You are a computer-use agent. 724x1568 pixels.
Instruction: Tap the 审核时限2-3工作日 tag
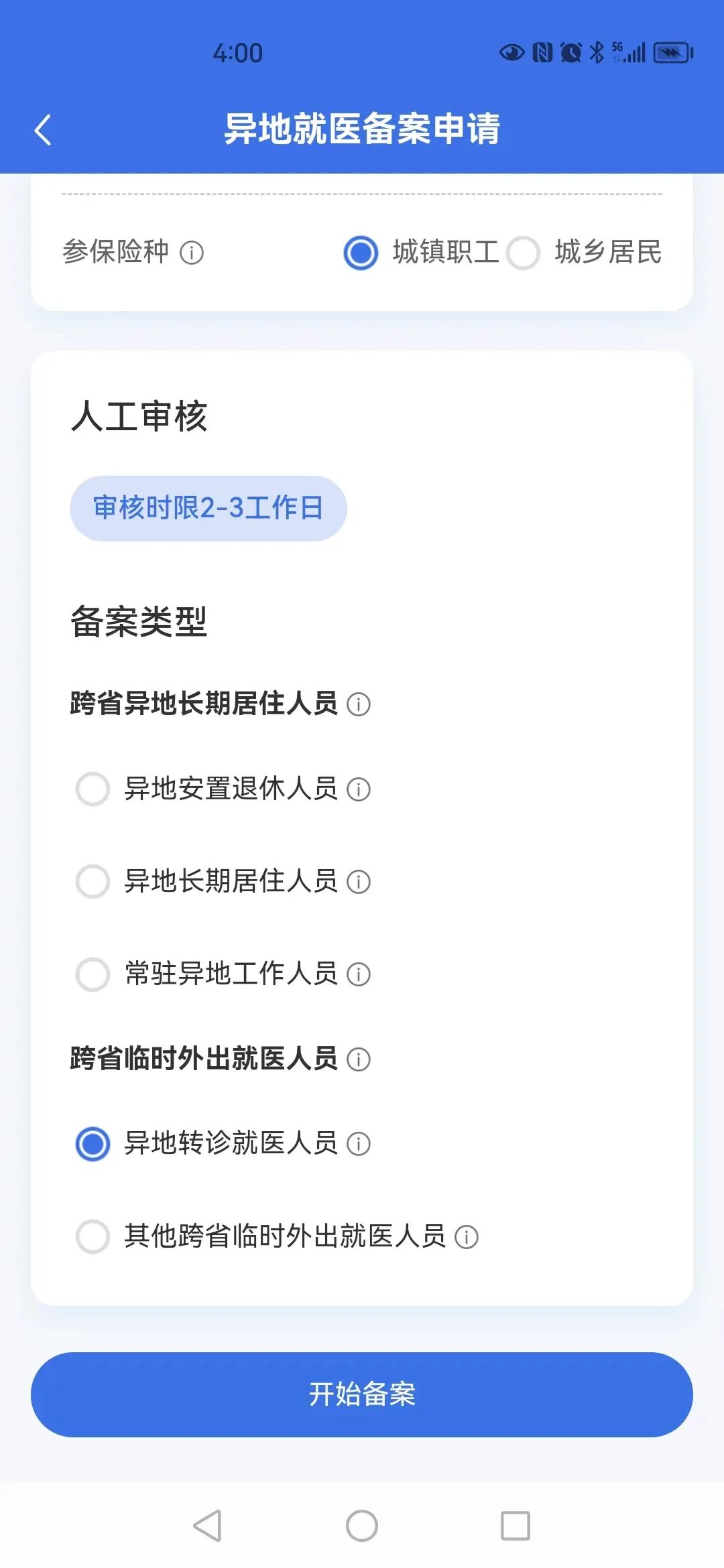(x=208, y=509)
